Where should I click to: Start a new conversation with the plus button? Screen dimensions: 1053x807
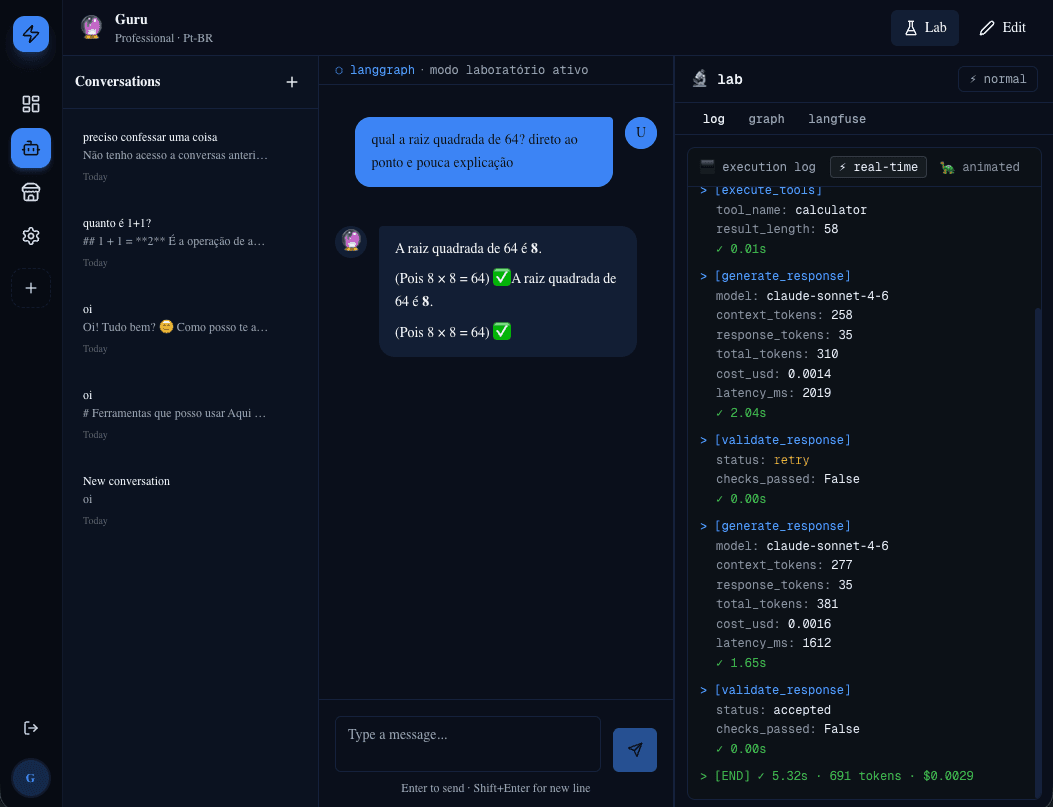tap(291, 82)
